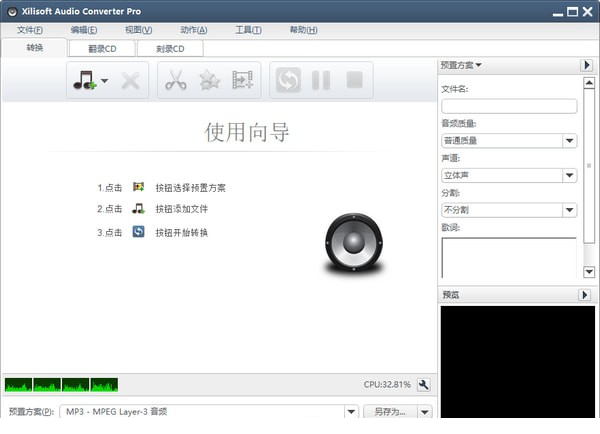The width and height of the screenshot is (600, 434).
Task: Click the 使用向导 heading text
Action: pos(247,132)
